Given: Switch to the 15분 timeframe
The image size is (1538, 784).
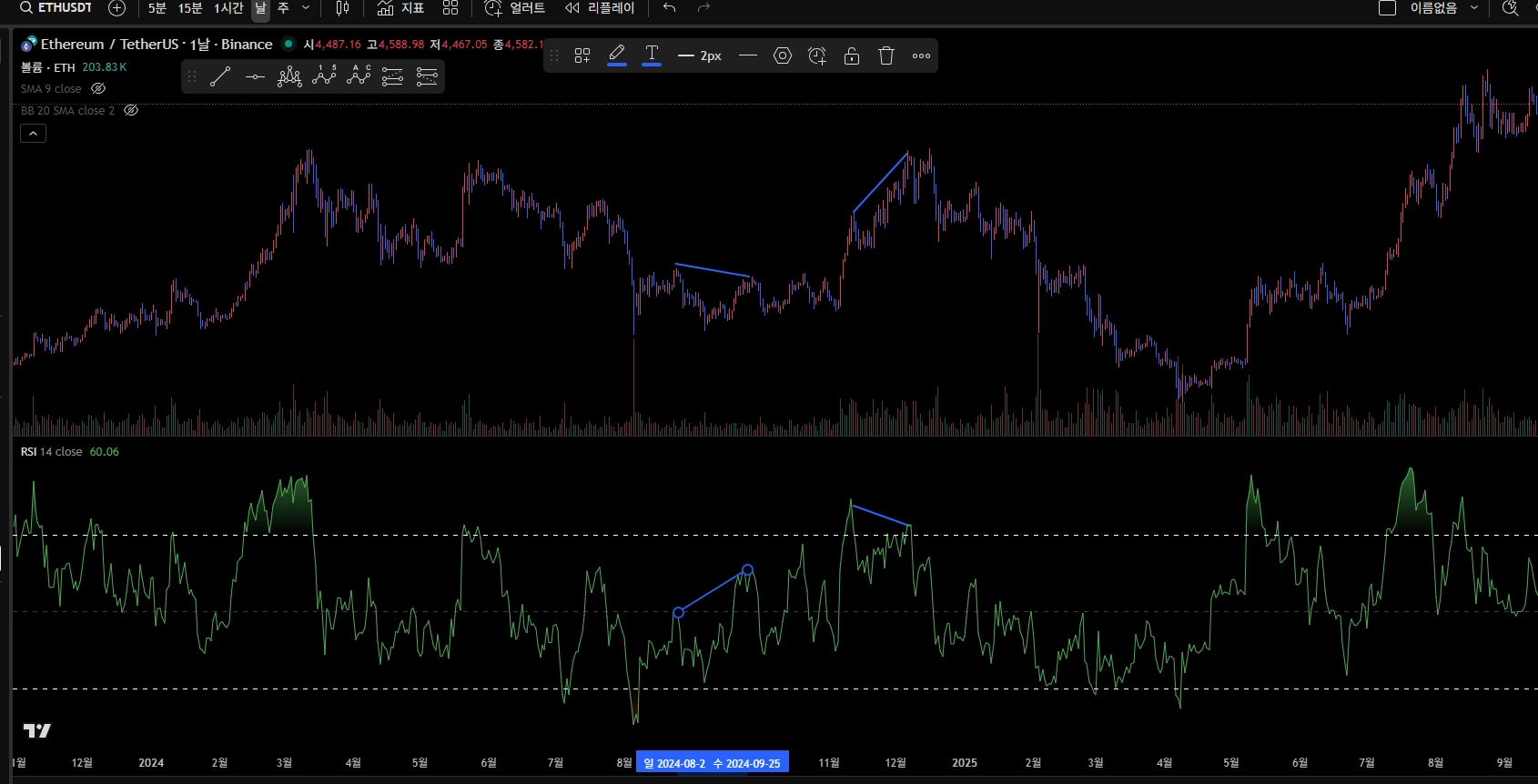Looking at the screenshot, I should tap(190, 8).
